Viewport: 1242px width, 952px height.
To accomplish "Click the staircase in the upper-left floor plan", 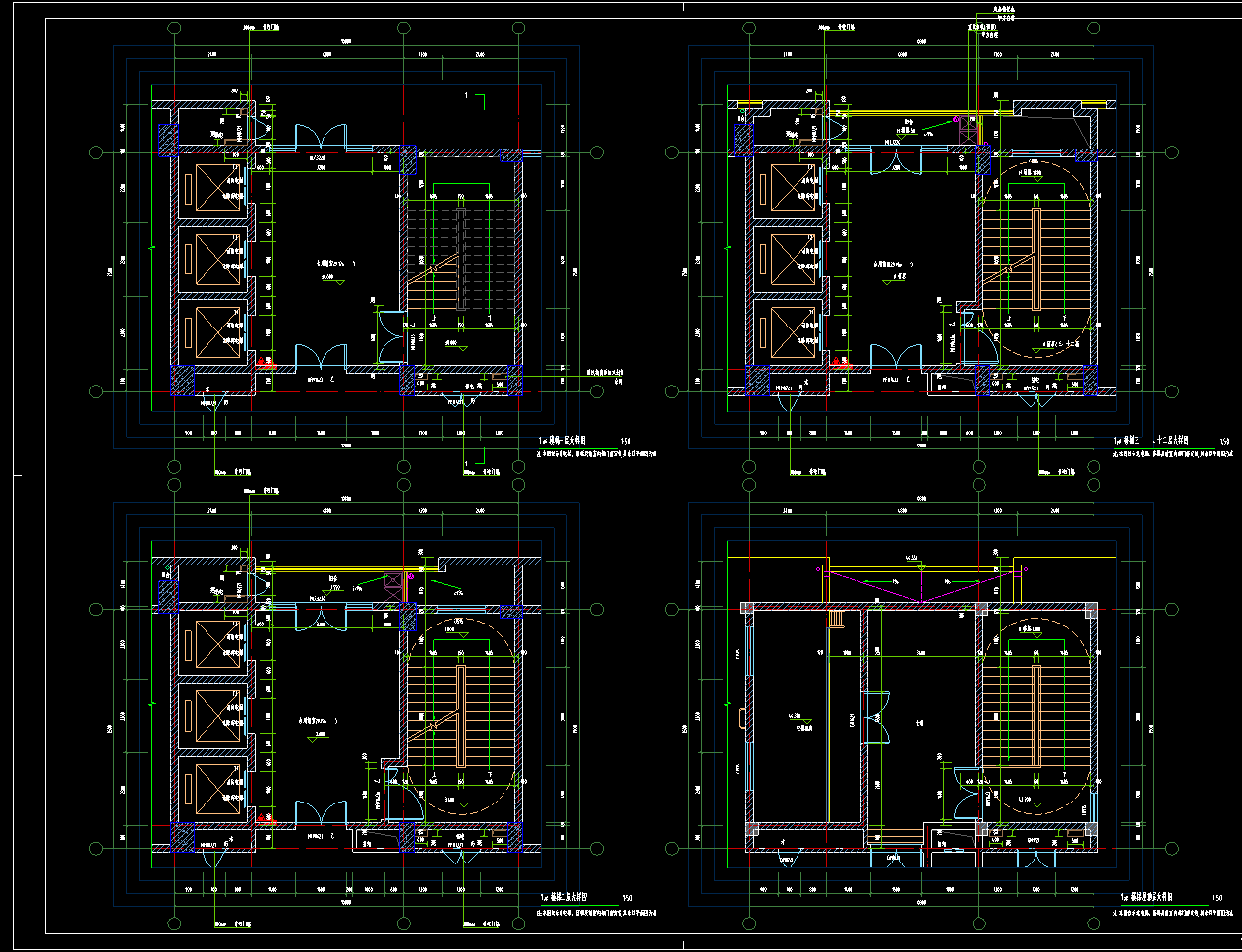I will 462,260.
